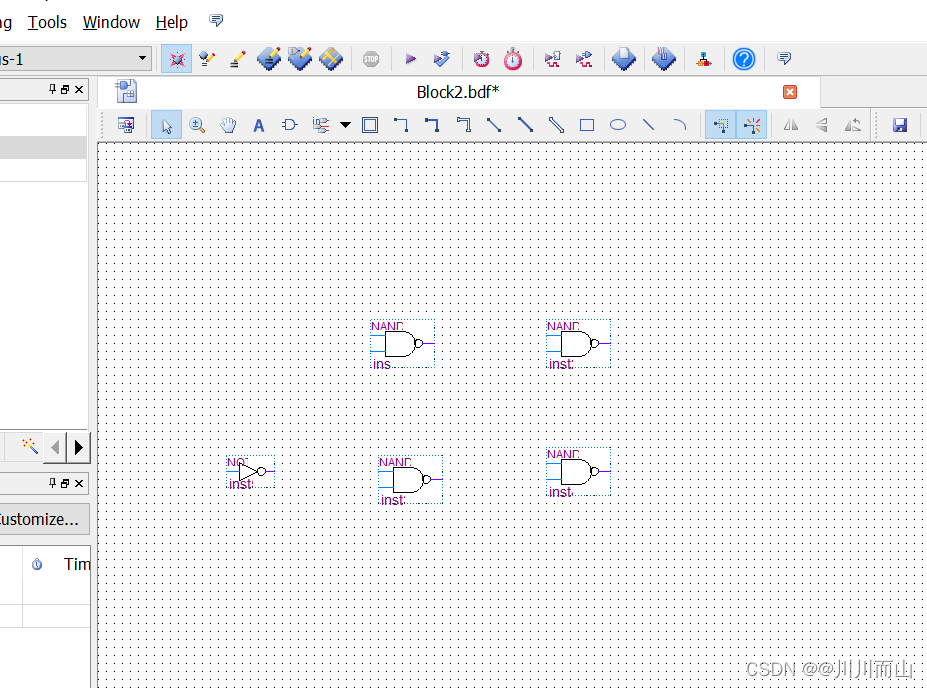The height and width of the screenshot is (688, 927).
Task: Click the small red stopwatch icon
Action: (x=481, y=59)
